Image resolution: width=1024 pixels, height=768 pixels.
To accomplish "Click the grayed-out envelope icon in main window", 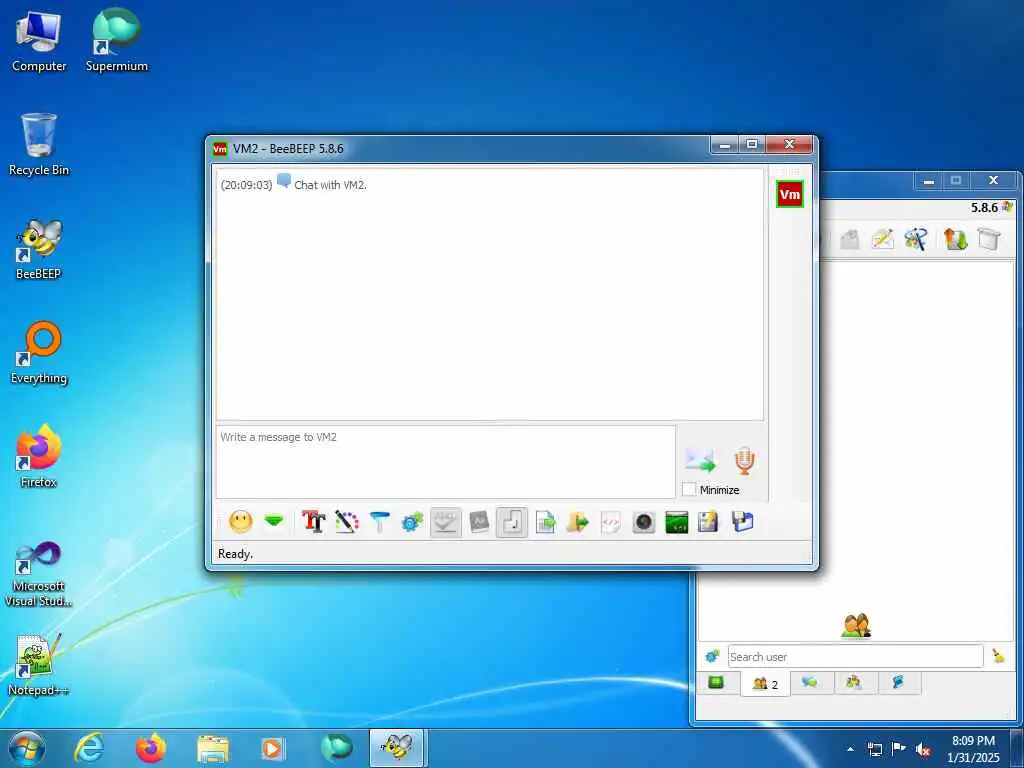I will pyautogui.click(x=850, y=240).
